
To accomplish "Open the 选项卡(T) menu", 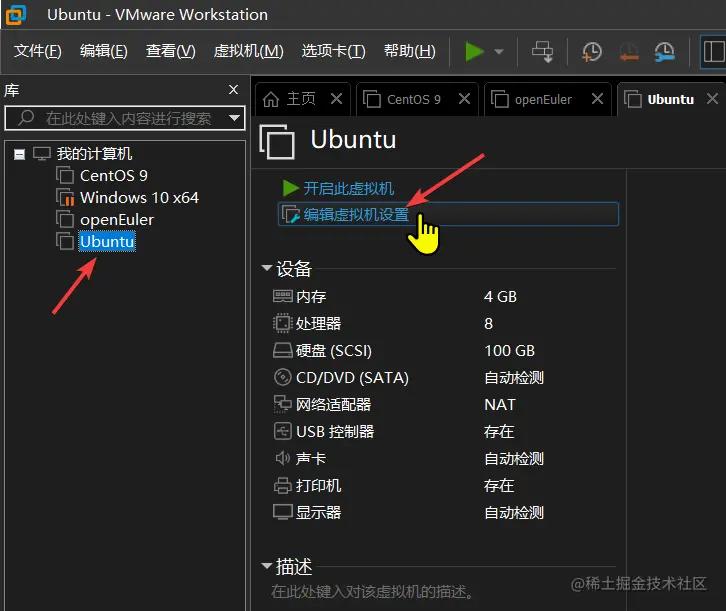I will [x=333, y=51].
